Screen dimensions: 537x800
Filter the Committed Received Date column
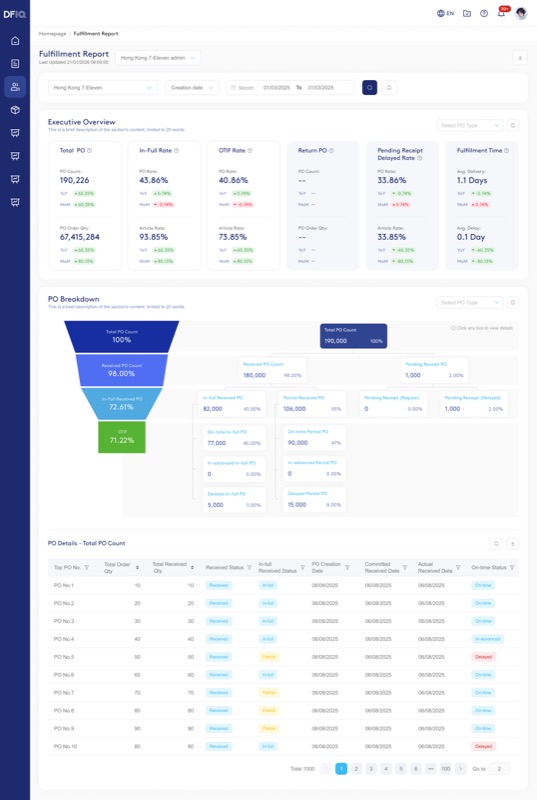click(405, 567)
